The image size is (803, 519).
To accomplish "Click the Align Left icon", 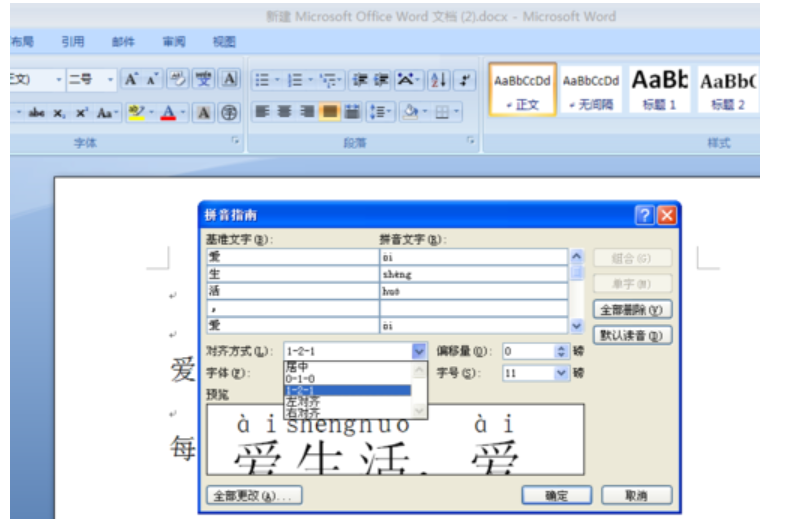I will [262, 112].
